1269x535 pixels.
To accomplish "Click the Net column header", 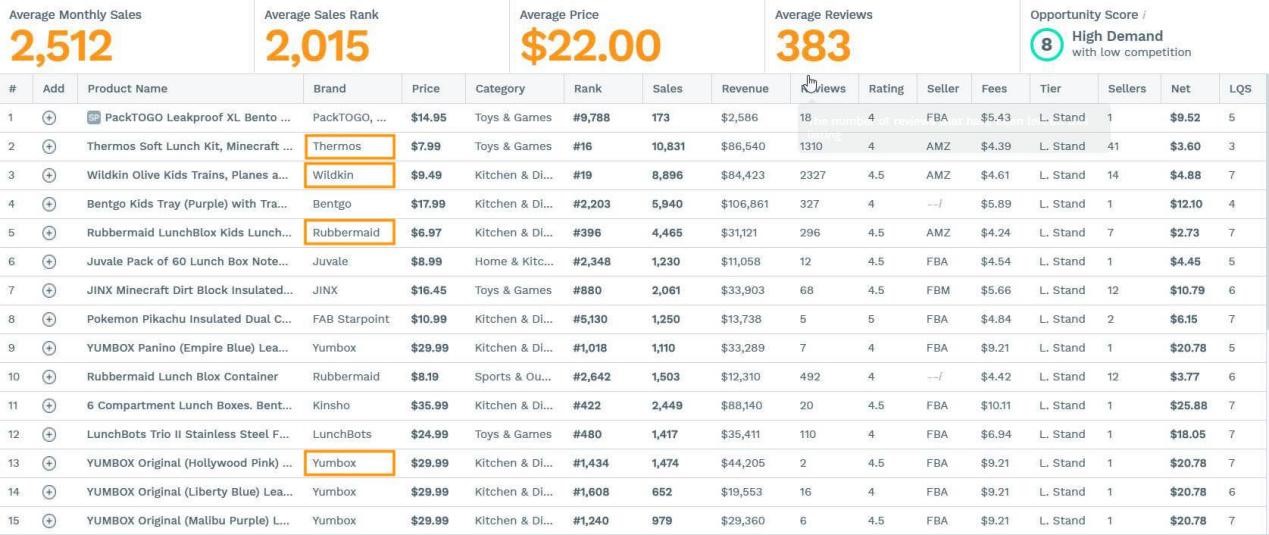I will (x=1180, y=89).
